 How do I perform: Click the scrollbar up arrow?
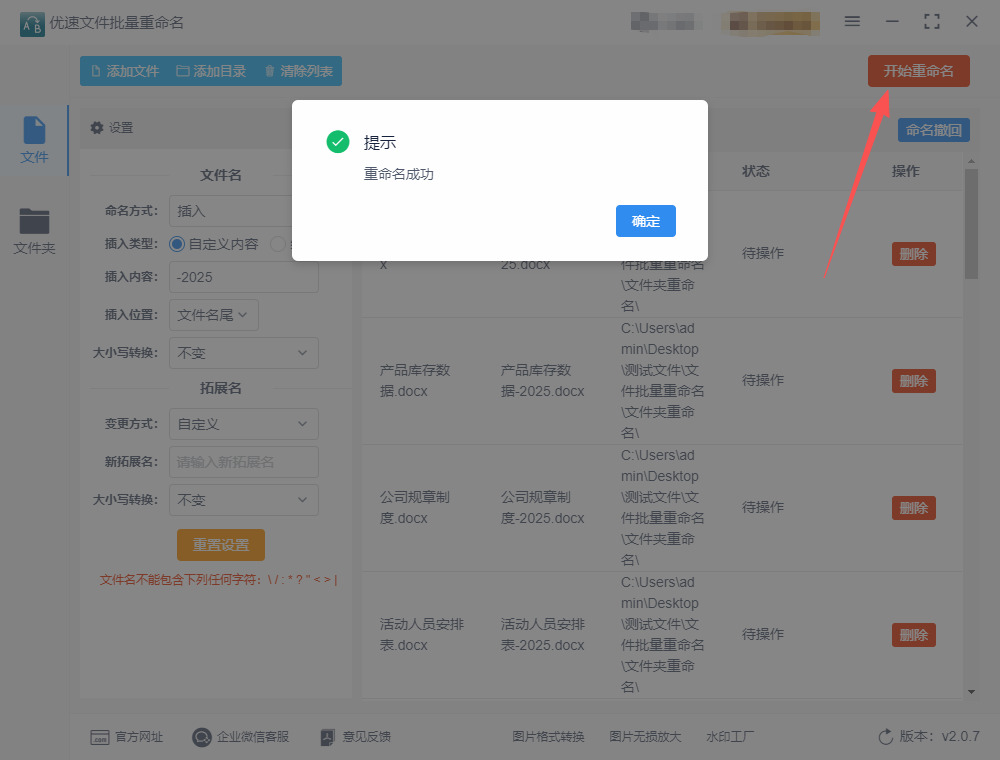click(971, 162)
